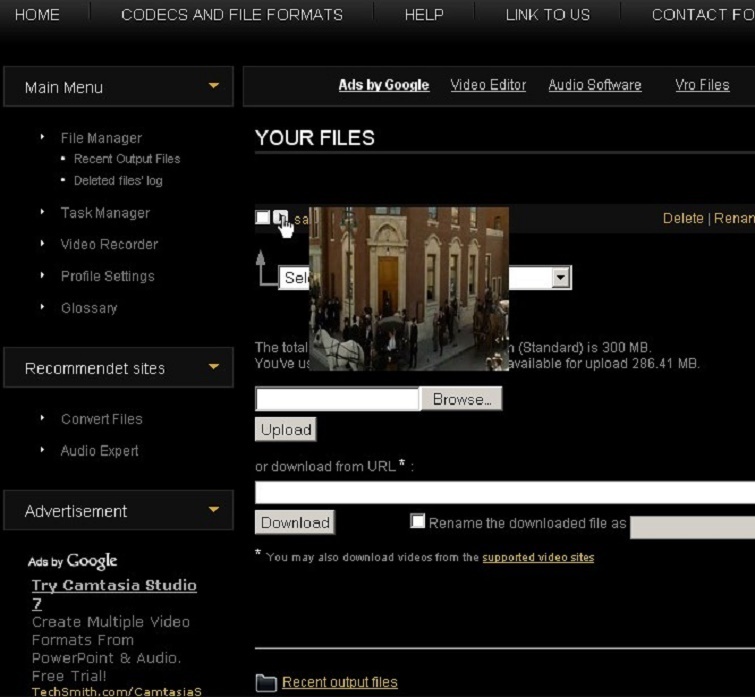
Task: Open Video Recorder from Main Menu
Action: 109,245
